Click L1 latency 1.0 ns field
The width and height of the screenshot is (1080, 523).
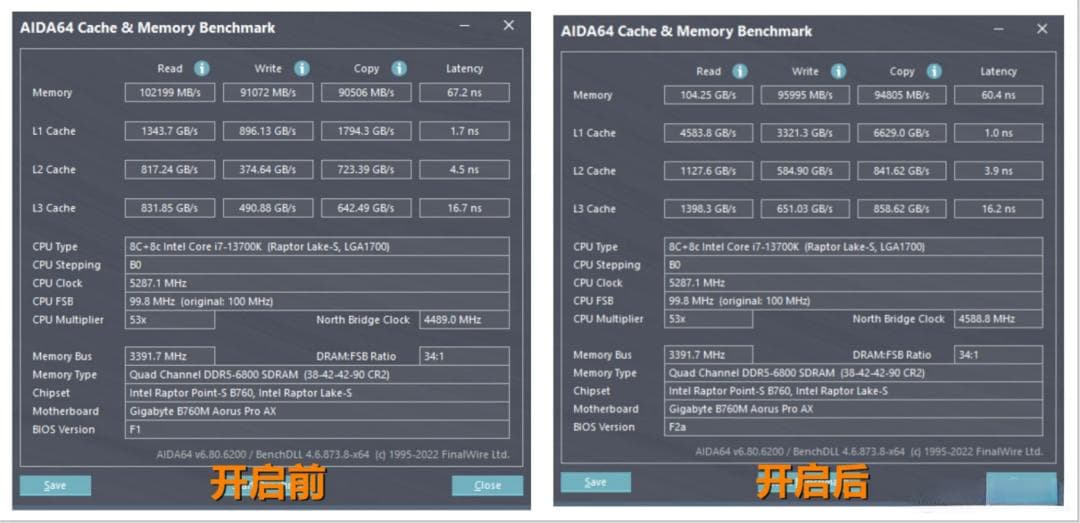coord(998,133)
